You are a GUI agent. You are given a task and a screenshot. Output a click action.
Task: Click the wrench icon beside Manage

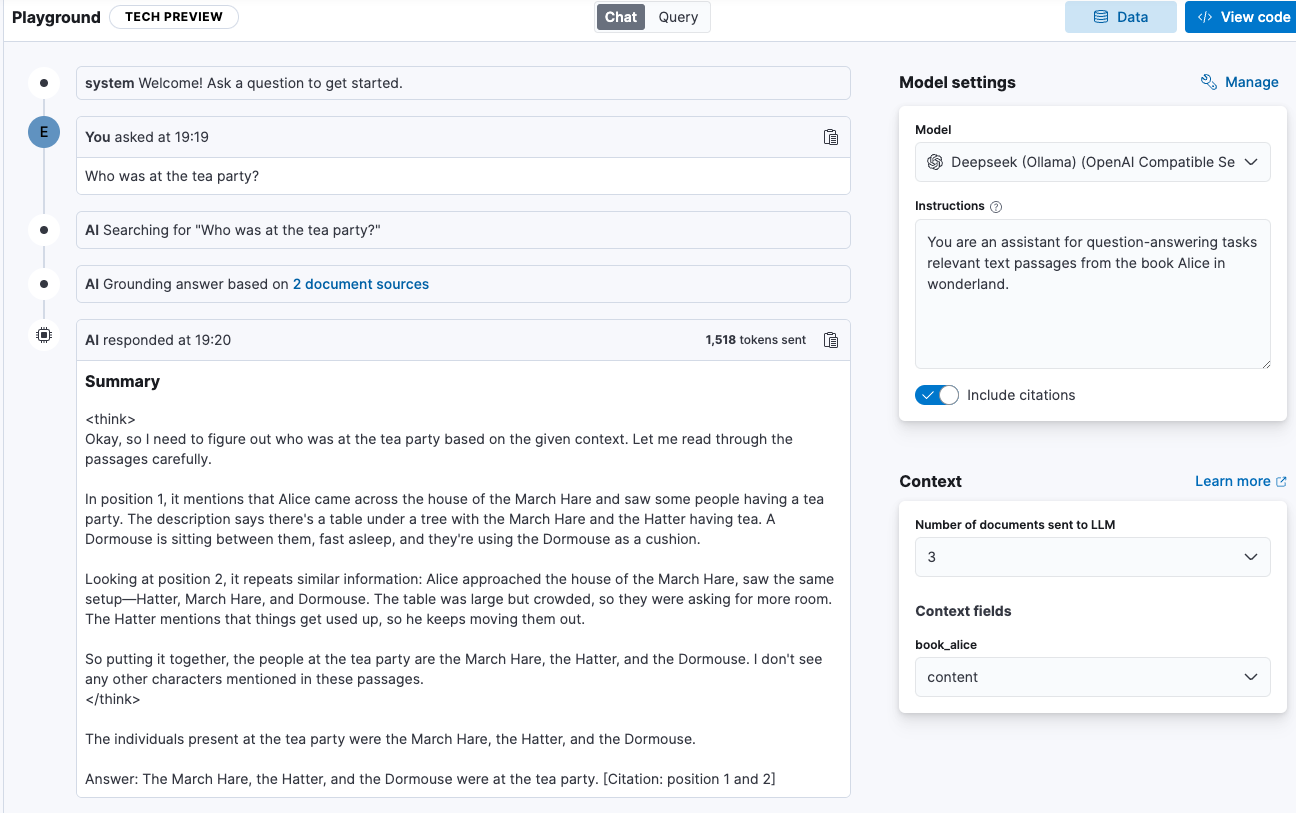coord(1208,82)
